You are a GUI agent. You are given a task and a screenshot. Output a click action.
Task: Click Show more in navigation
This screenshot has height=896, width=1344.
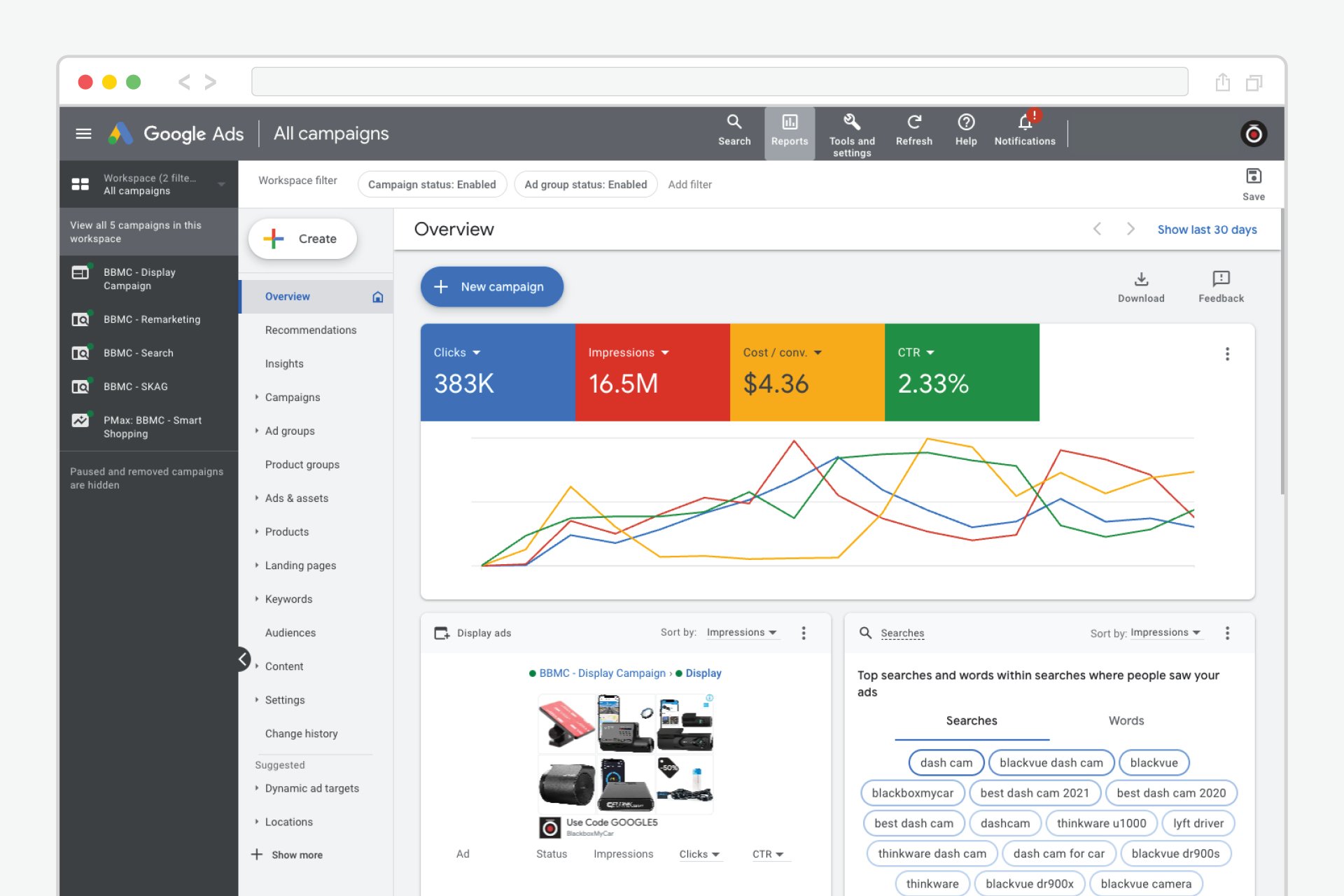(287, 855)
